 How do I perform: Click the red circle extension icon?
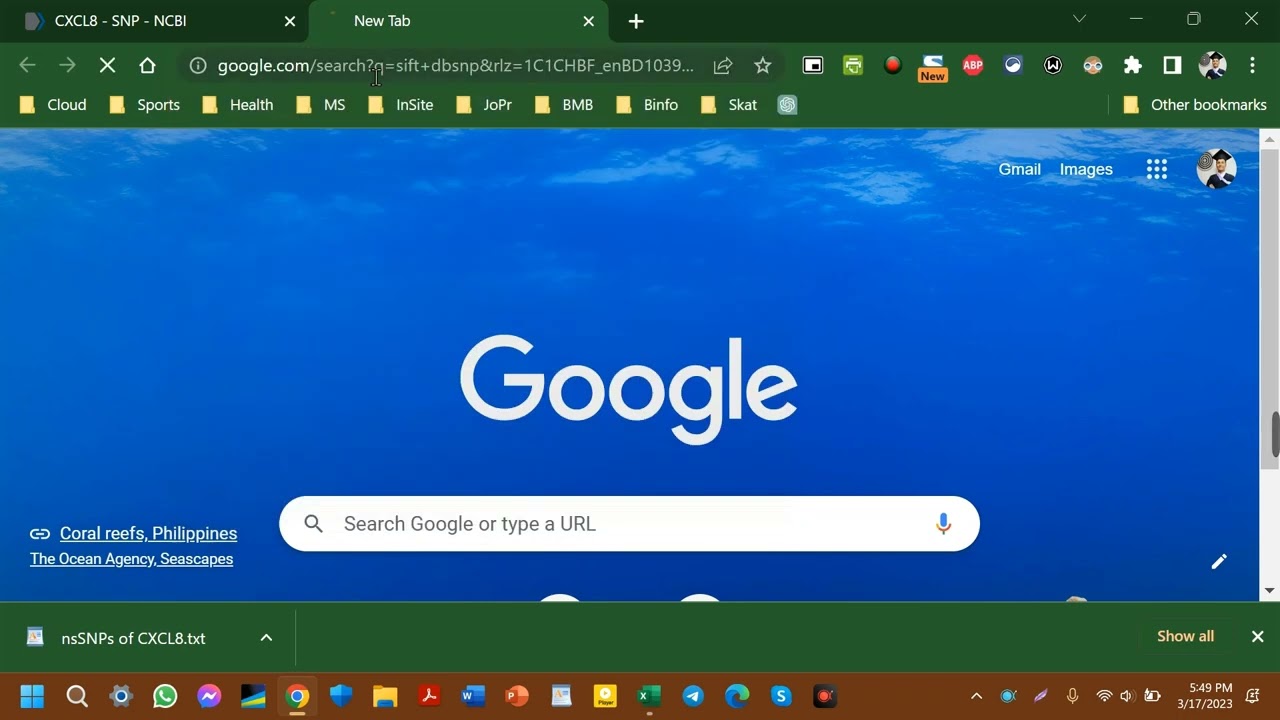[x=893, y=65]
